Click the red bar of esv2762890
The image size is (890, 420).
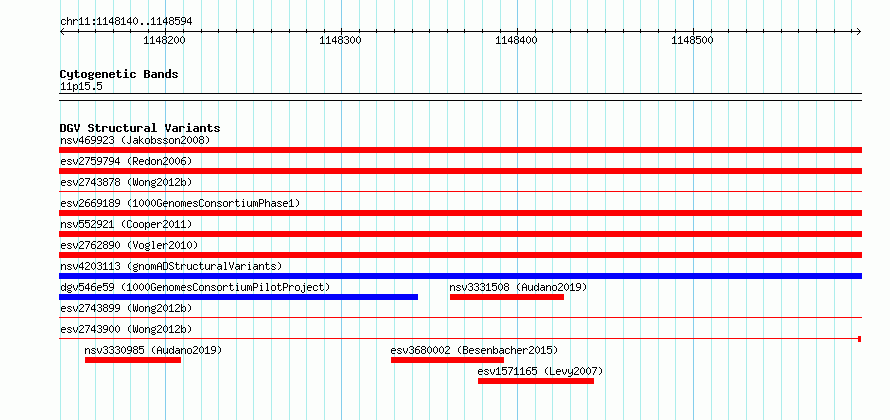[x=460, y=255]
